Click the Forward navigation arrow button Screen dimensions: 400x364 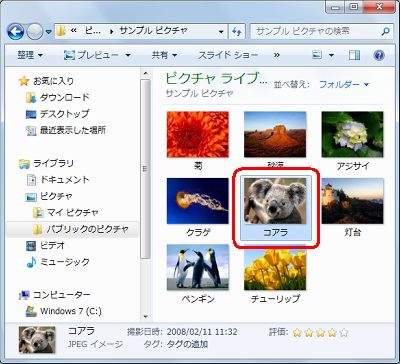click(34, 32)
